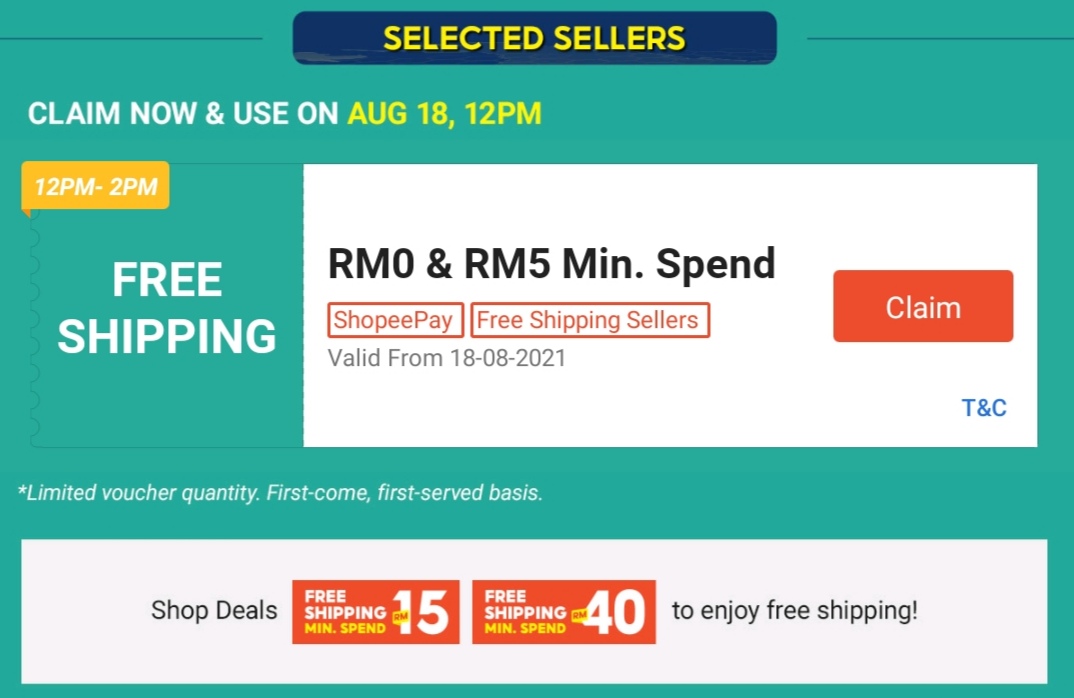Tap the teal FREE SHIPPING voucher stub
Viewport: 1074px width, 698px height.
pos(167,308)
